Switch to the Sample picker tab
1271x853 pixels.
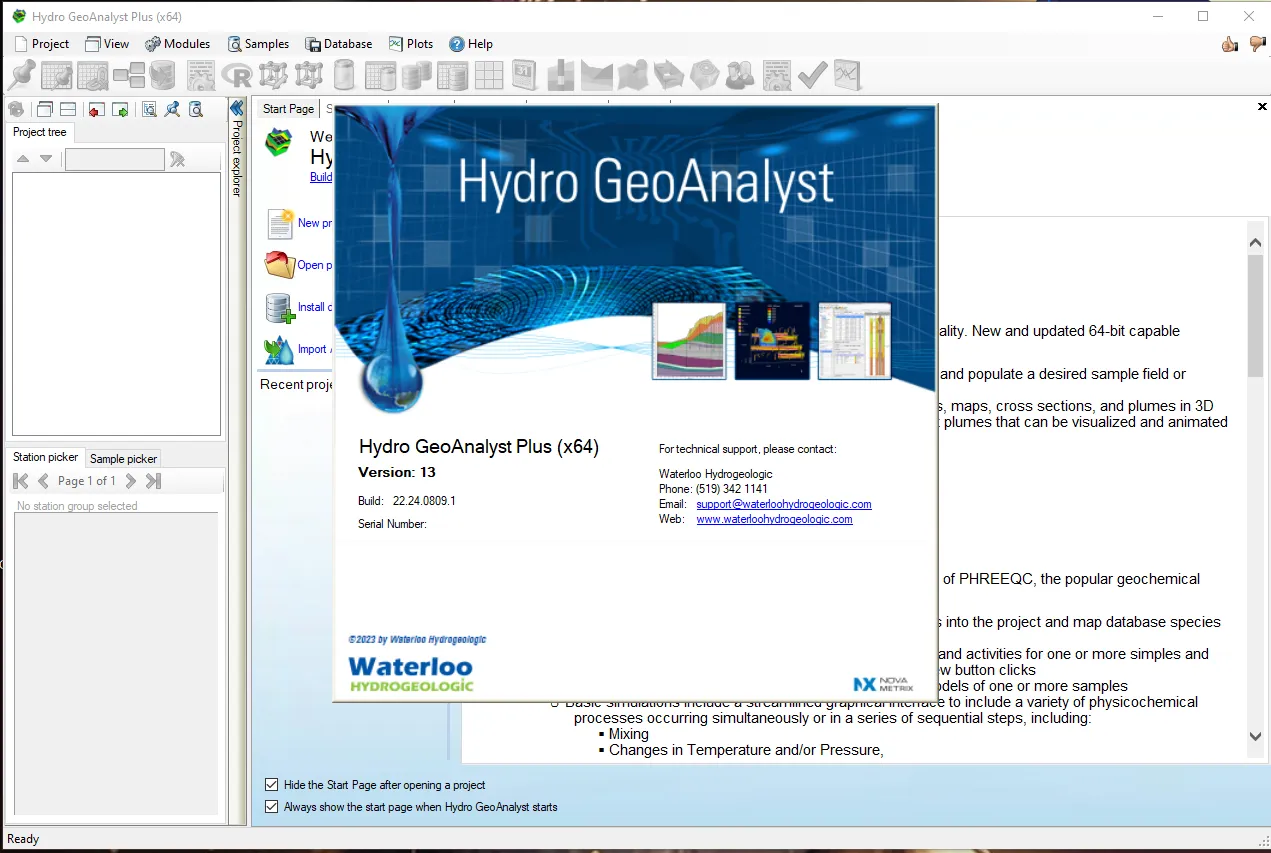[x=123, y=459]
